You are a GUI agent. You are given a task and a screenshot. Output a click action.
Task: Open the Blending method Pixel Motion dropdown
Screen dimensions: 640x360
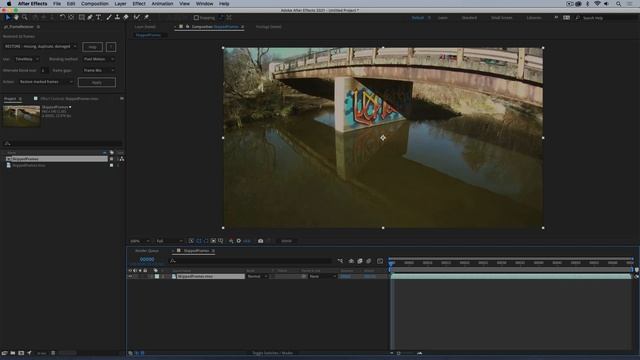98,59
